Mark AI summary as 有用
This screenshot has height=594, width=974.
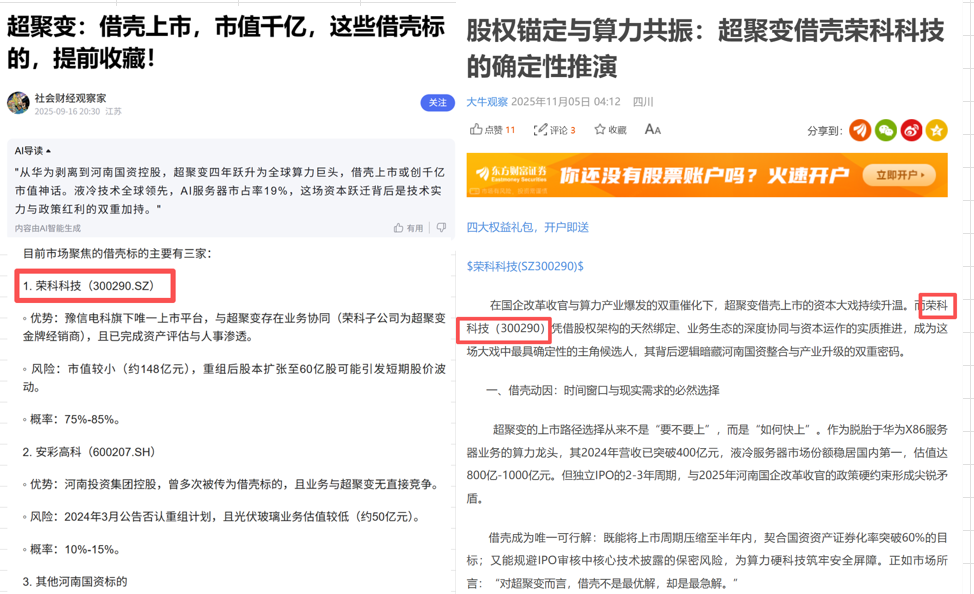pos(408,228)
